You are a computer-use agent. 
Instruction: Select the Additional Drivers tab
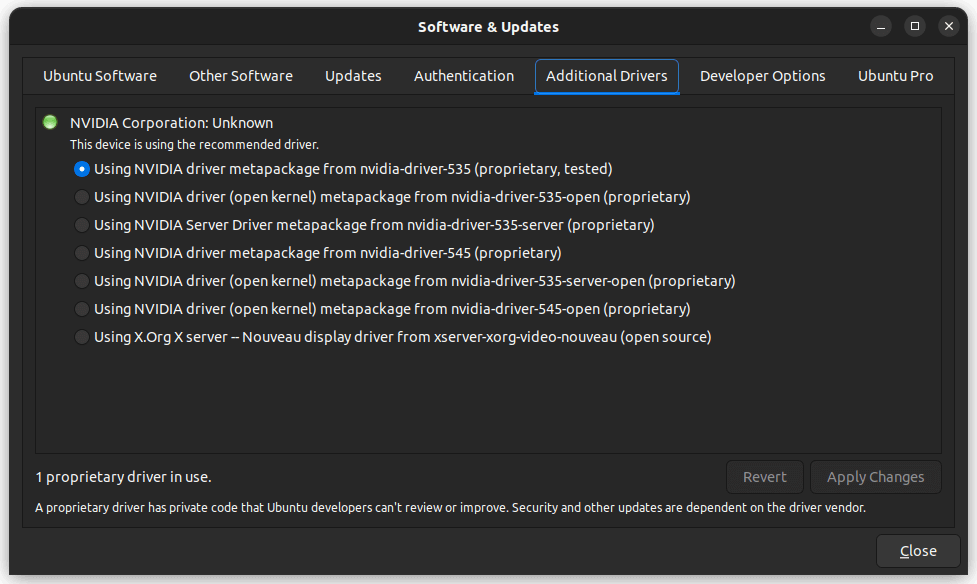pos(607,76)
